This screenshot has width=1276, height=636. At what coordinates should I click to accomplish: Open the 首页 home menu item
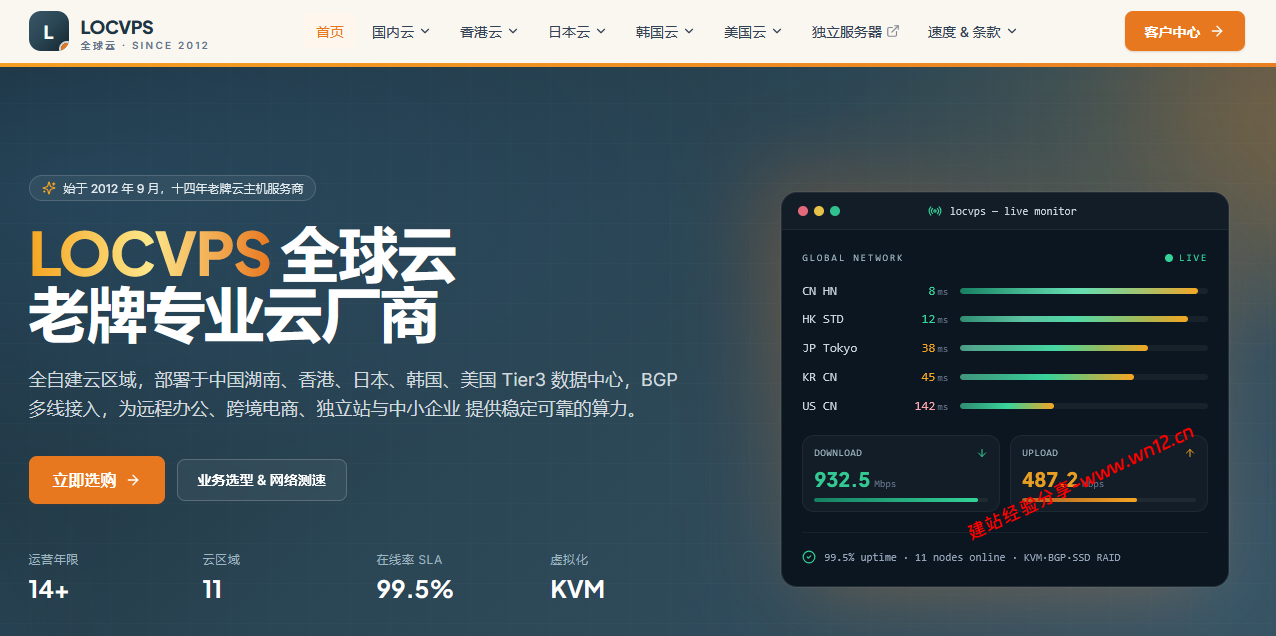330,32
